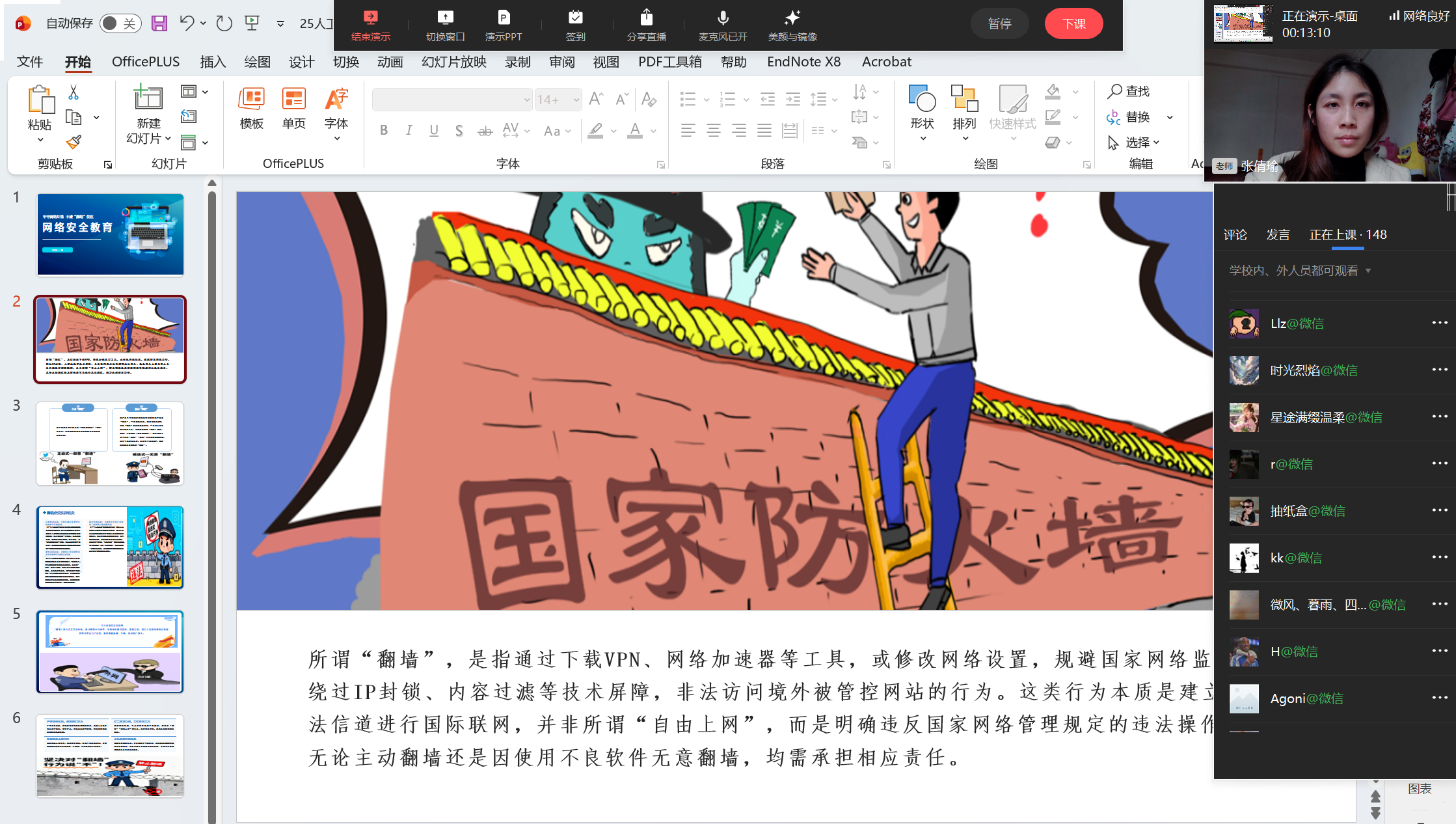
Task: Select slide 4 thumbnail
Action: tap(110, 547)
